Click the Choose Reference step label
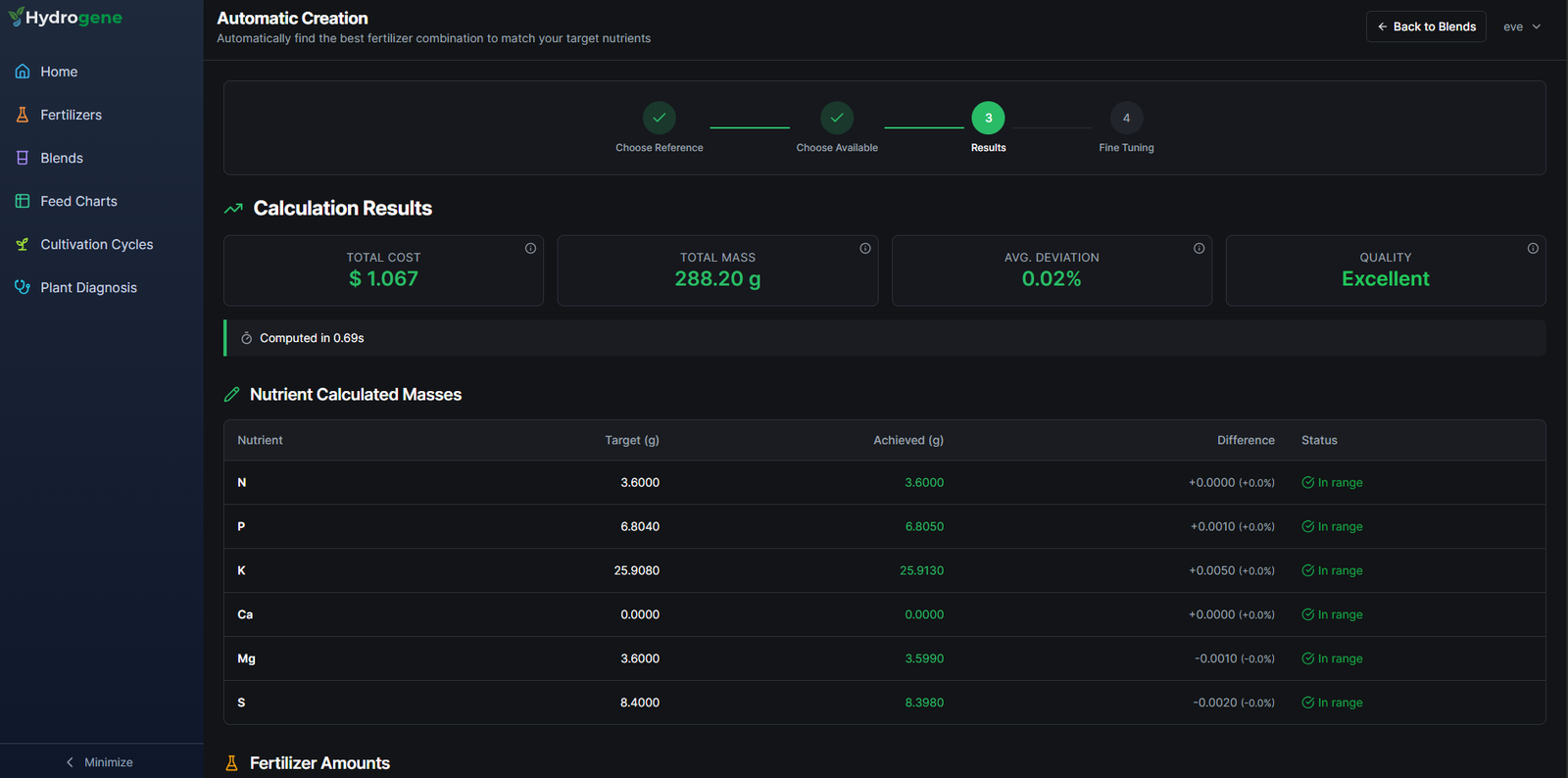The height and width of the screenshot is (778, 1568). tap(660, 148)
